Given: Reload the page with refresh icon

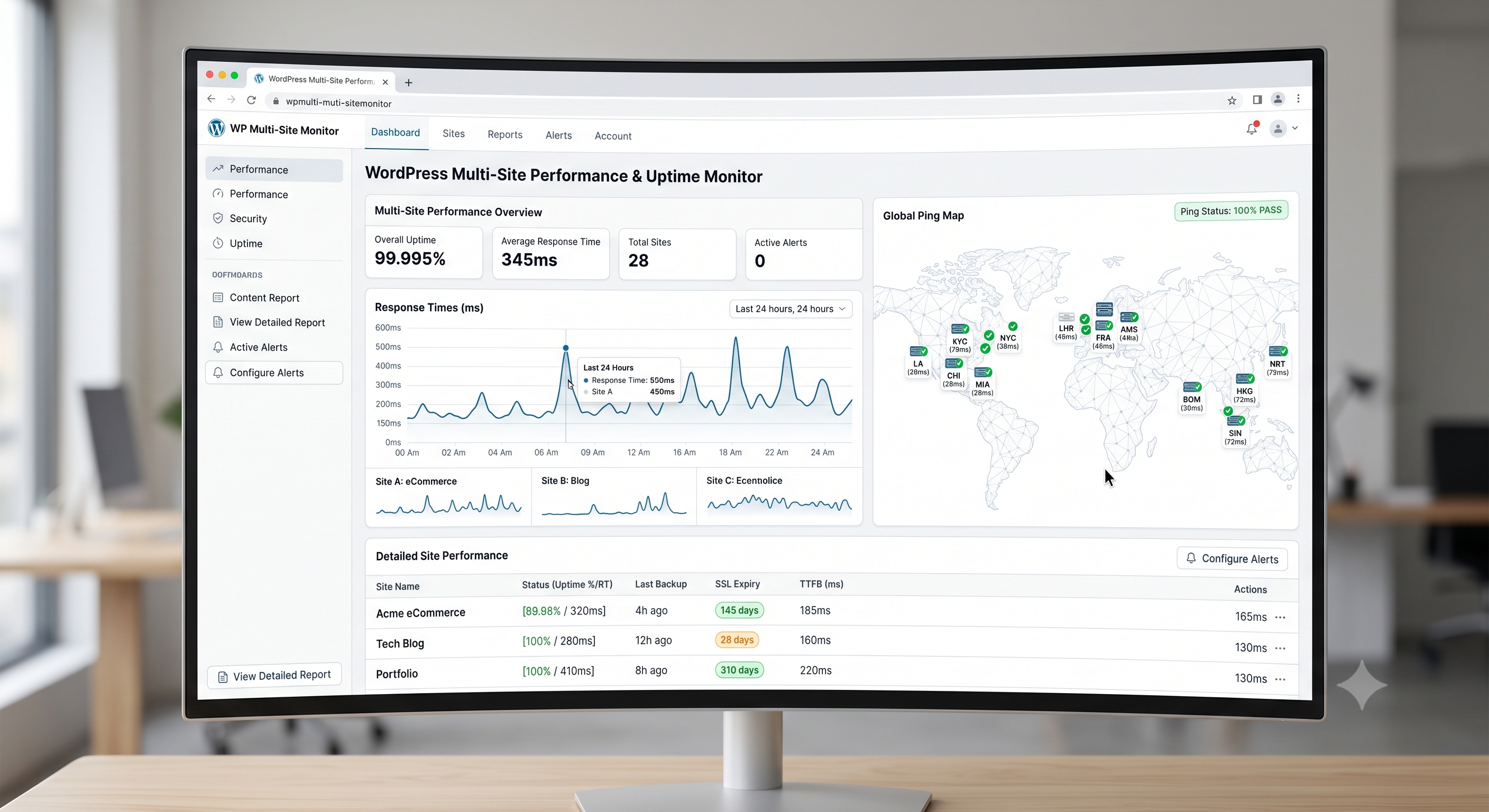Looking at the screenshot, I should coord(252,100).
